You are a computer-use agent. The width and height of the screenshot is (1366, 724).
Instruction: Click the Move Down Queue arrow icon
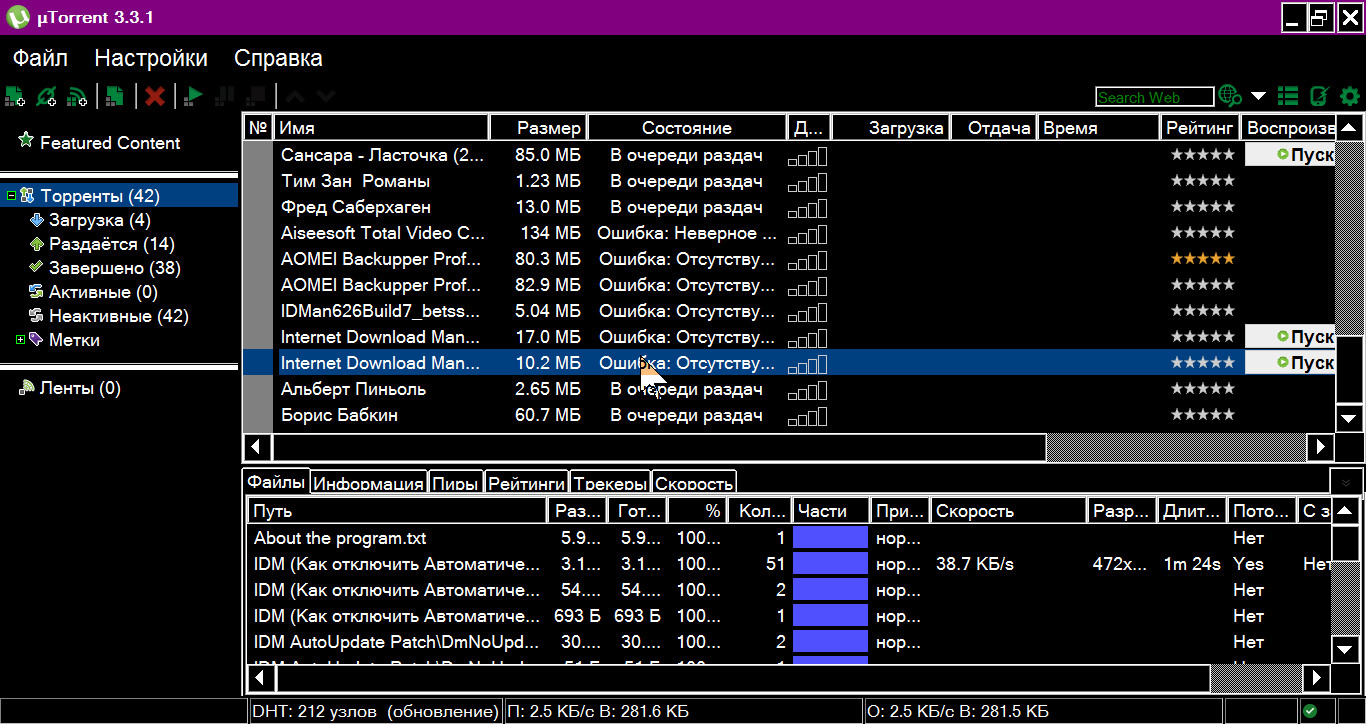coord(326,96)
